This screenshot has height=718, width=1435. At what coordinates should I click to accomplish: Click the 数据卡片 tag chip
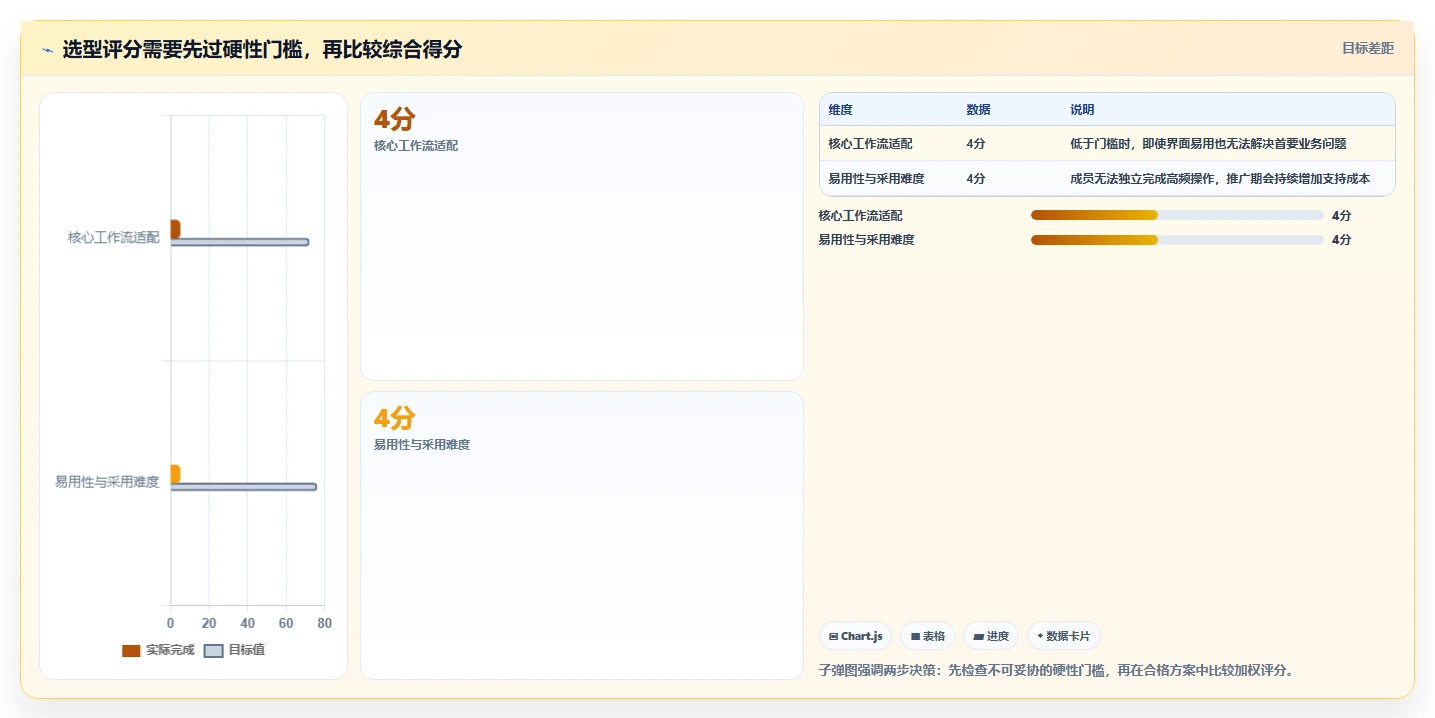coord(1064,636)
